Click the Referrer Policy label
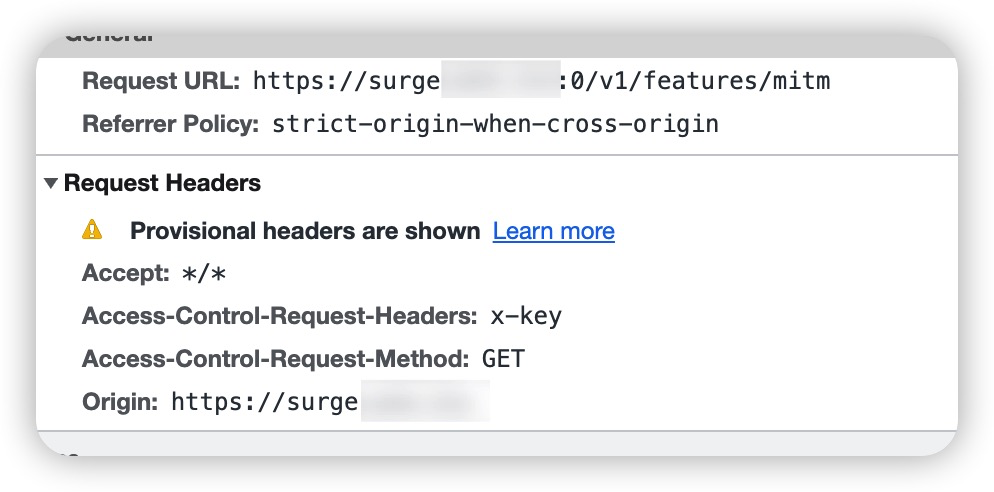Viewport: 994px width, 492px height. pyautogui.click(x=171, y=124)
